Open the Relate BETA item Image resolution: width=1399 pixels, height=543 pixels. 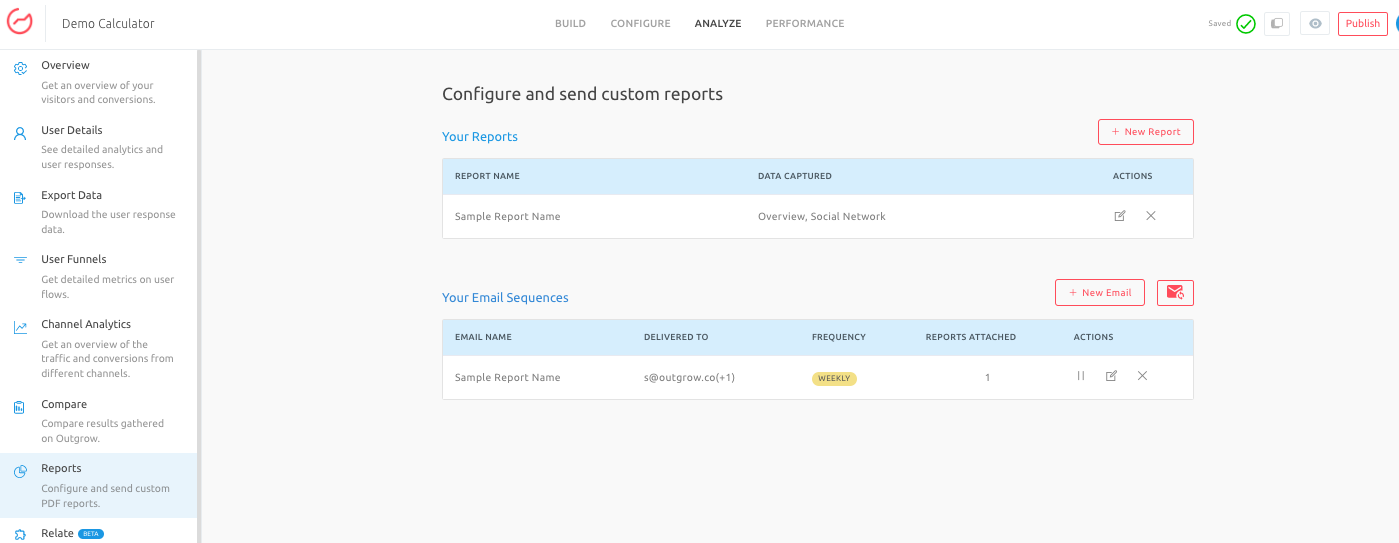coord(98,533)
